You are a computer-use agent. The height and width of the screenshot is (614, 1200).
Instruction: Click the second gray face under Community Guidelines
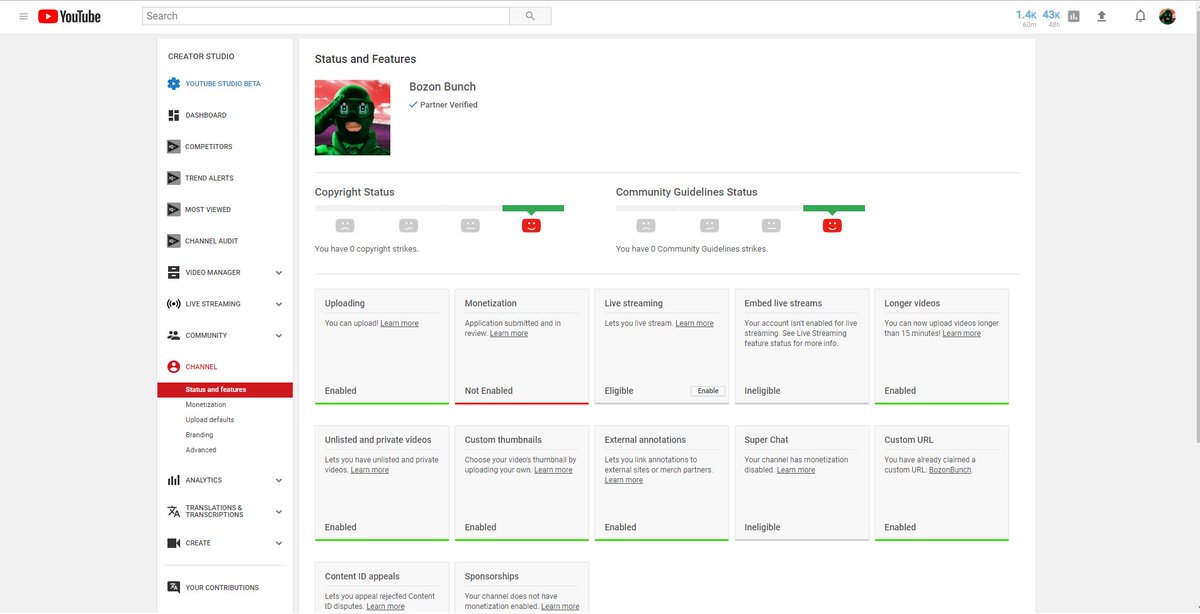pos(708,226)
